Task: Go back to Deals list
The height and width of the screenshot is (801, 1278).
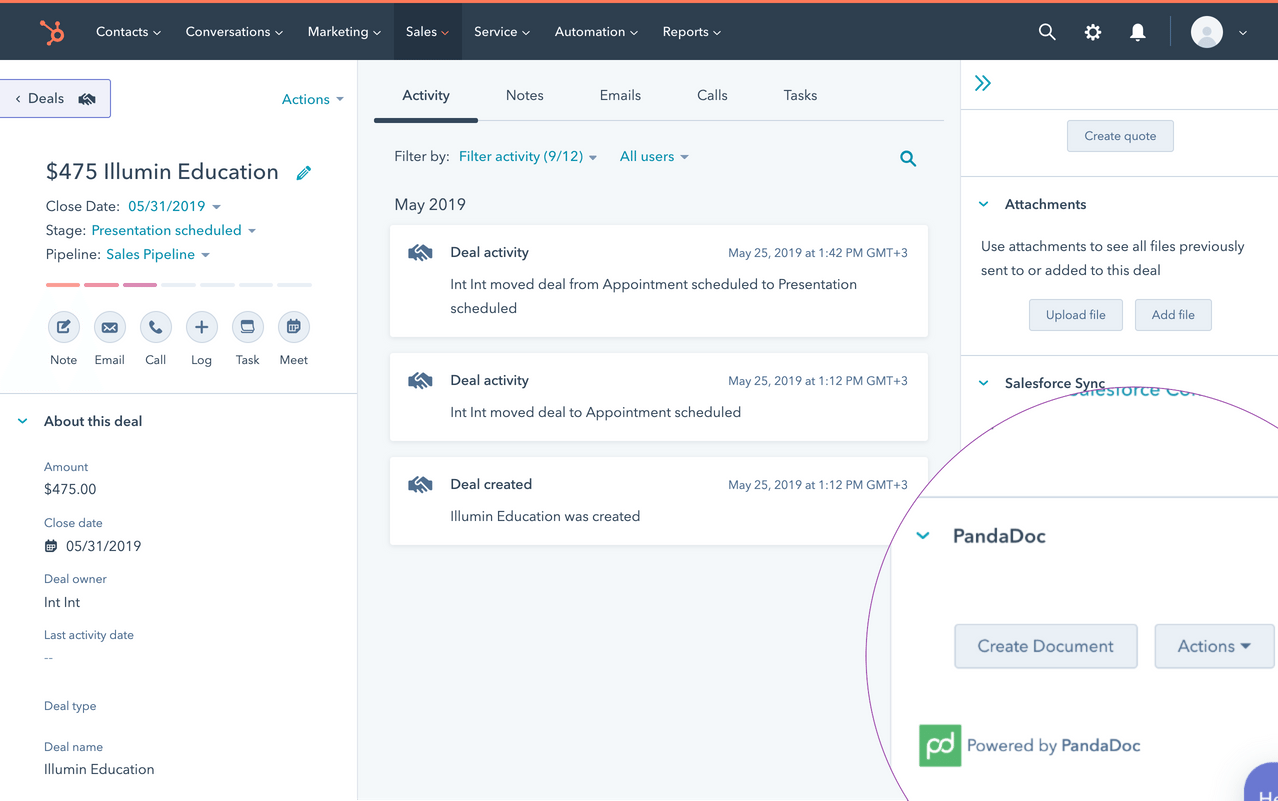Action: tap(55, 98)
